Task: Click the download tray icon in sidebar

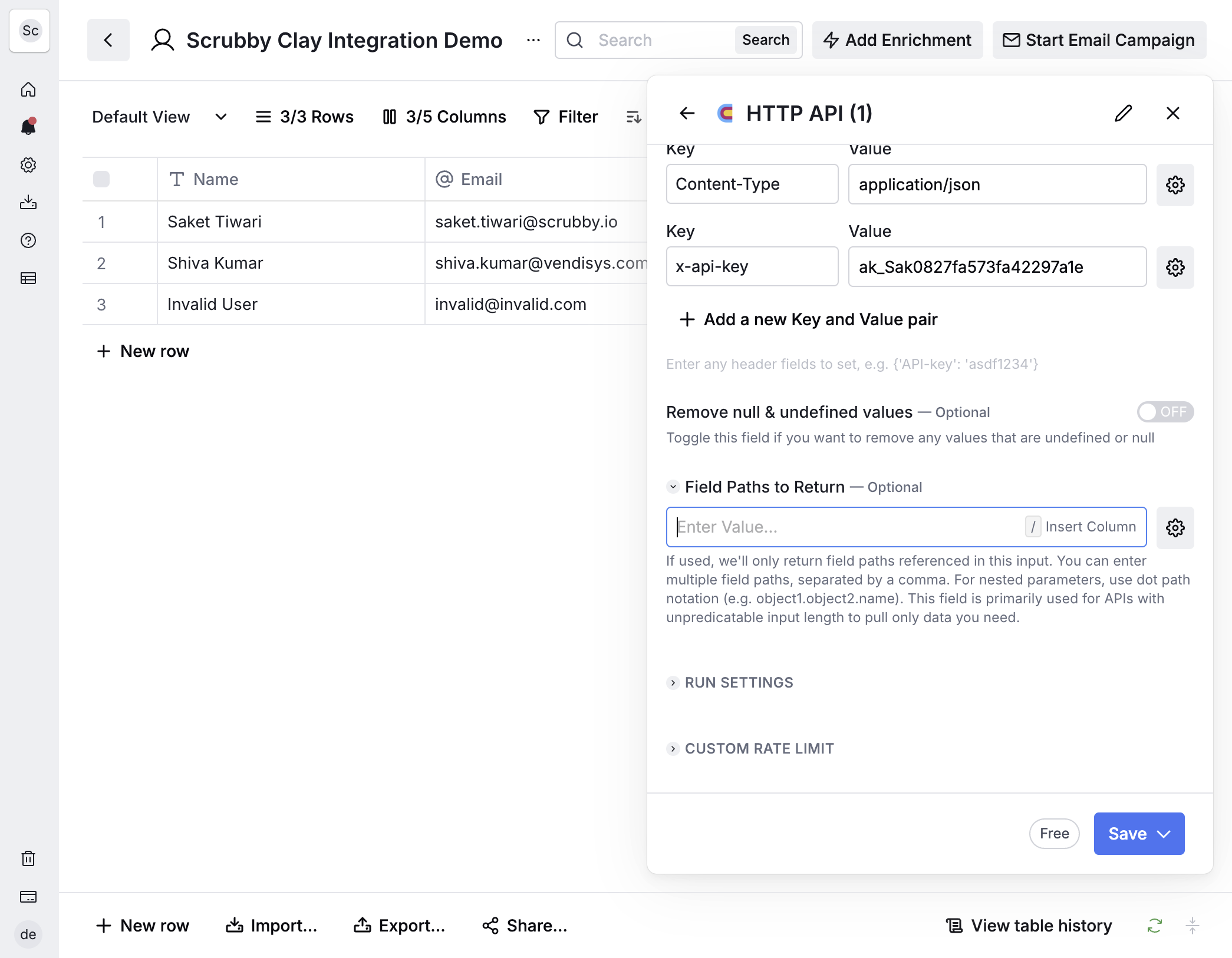Action: coord(28,203)
